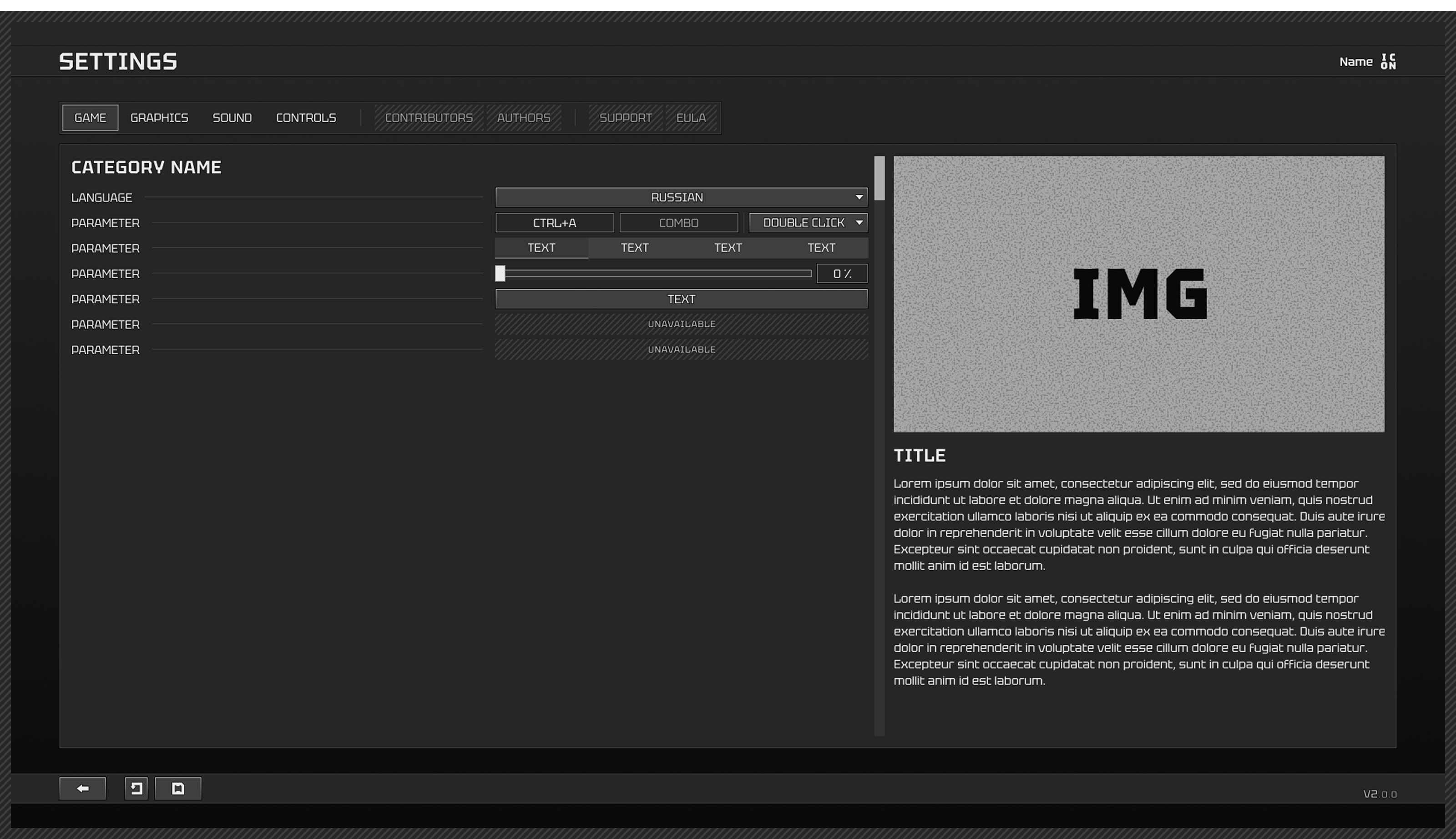The width and height of the screenshot is (1456, 839).
Task: Switch to the Game tab
Action: coord(91,118)
